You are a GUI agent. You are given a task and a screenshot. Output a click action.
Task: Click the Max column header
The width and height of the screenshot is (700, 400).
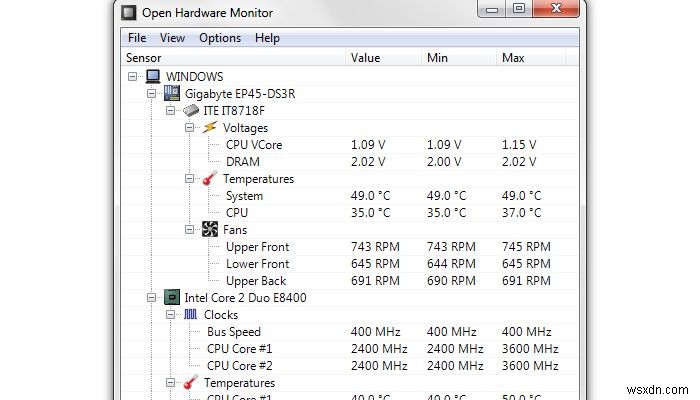point(531,58)
